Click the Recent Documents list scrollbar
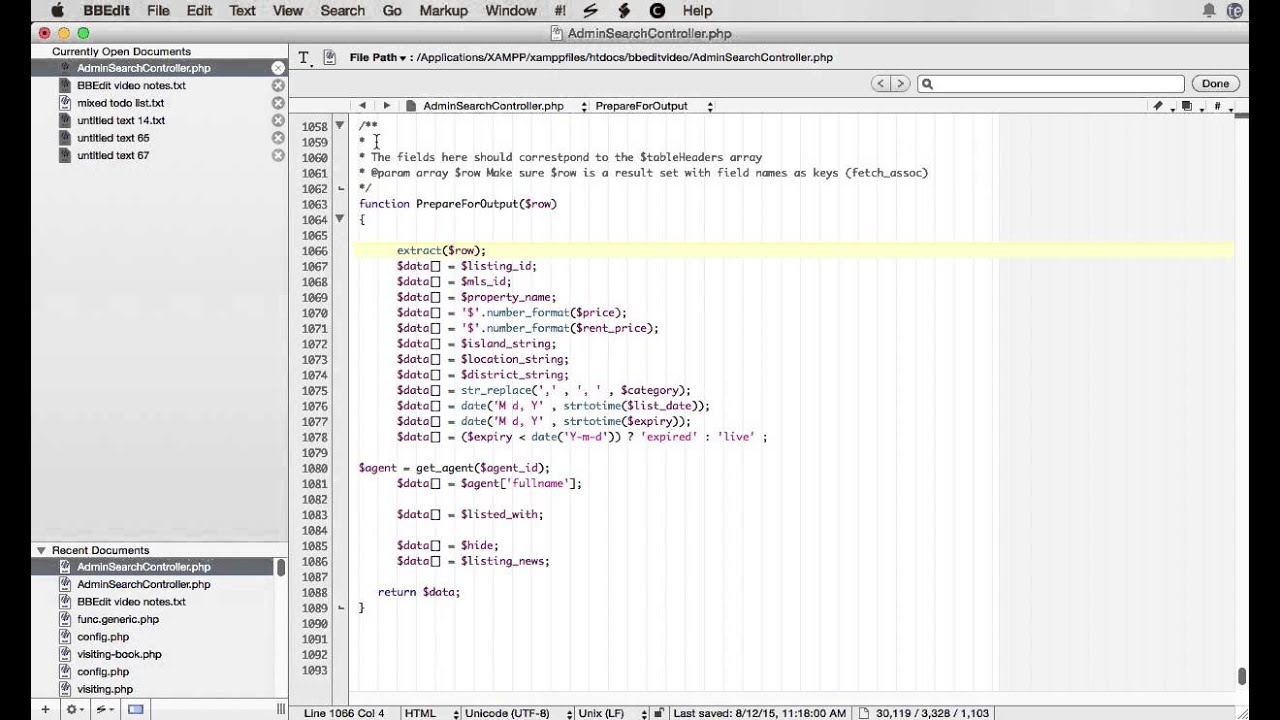Viewport: 1280px width, 720px height. point(281,567)
